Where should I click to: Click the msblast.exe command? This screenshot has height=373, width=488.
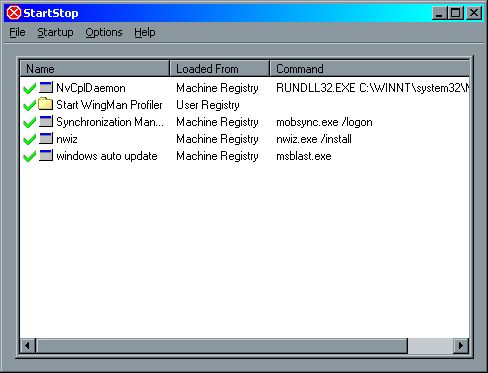(304, 156)
